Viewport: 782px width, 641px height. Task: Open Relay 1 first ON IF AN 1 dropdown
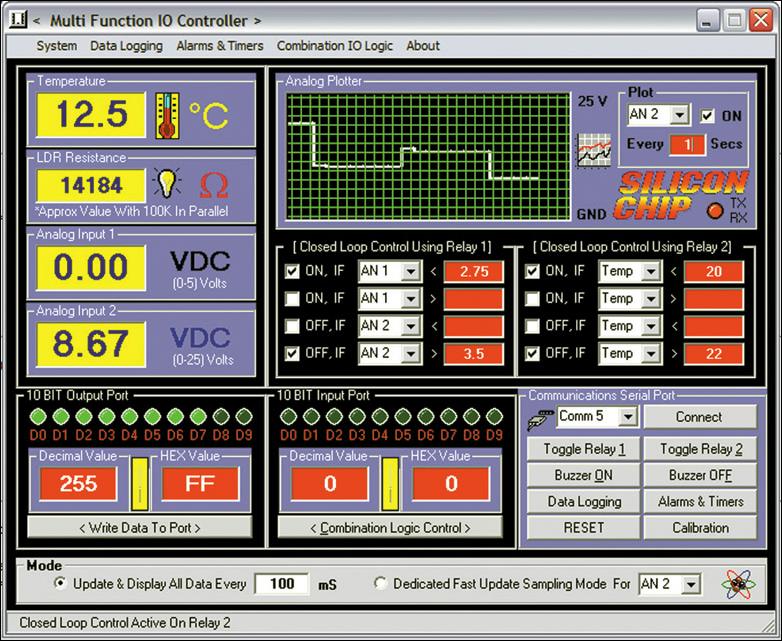click(411, 271)
